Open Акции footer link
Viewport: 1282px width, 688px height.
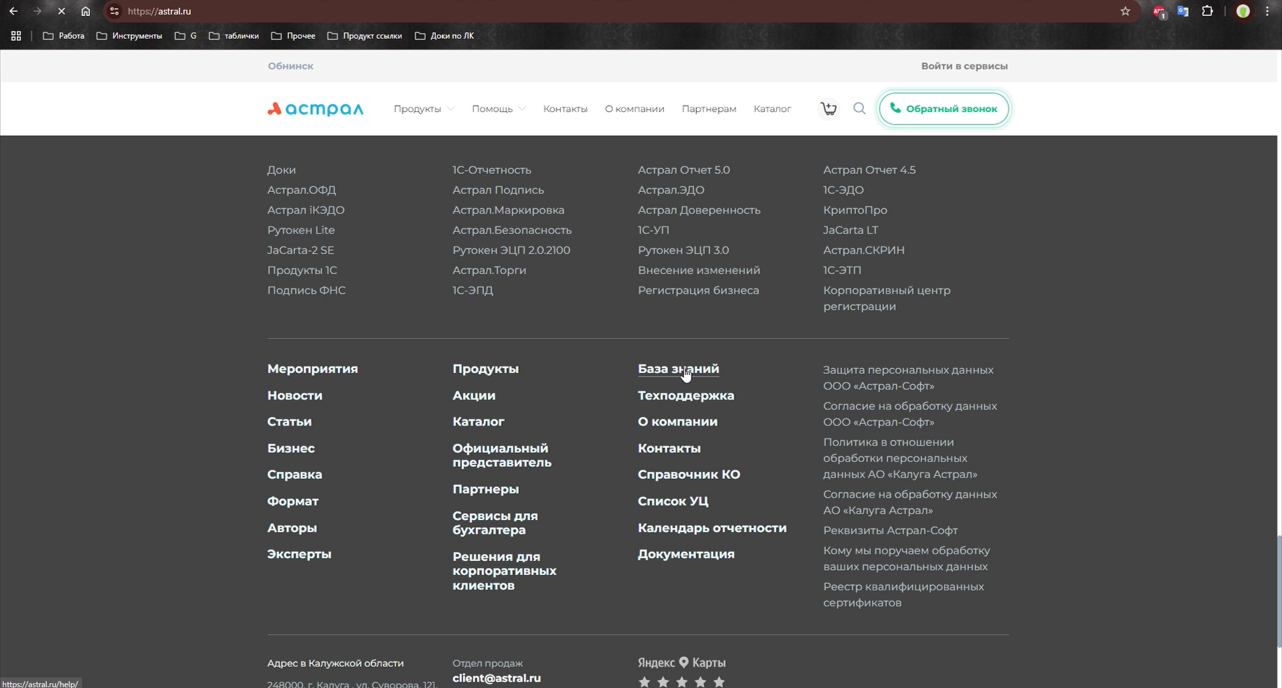click(x=473, y=396)
